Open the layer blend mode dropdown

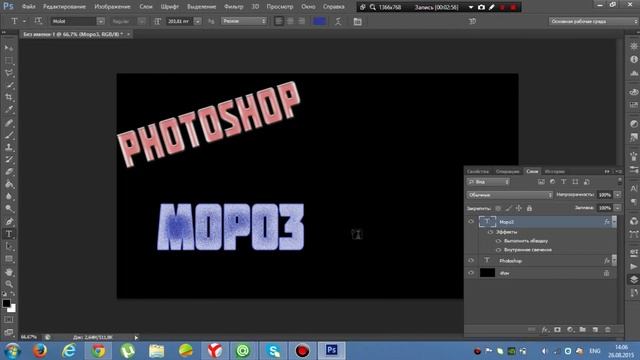510,195
